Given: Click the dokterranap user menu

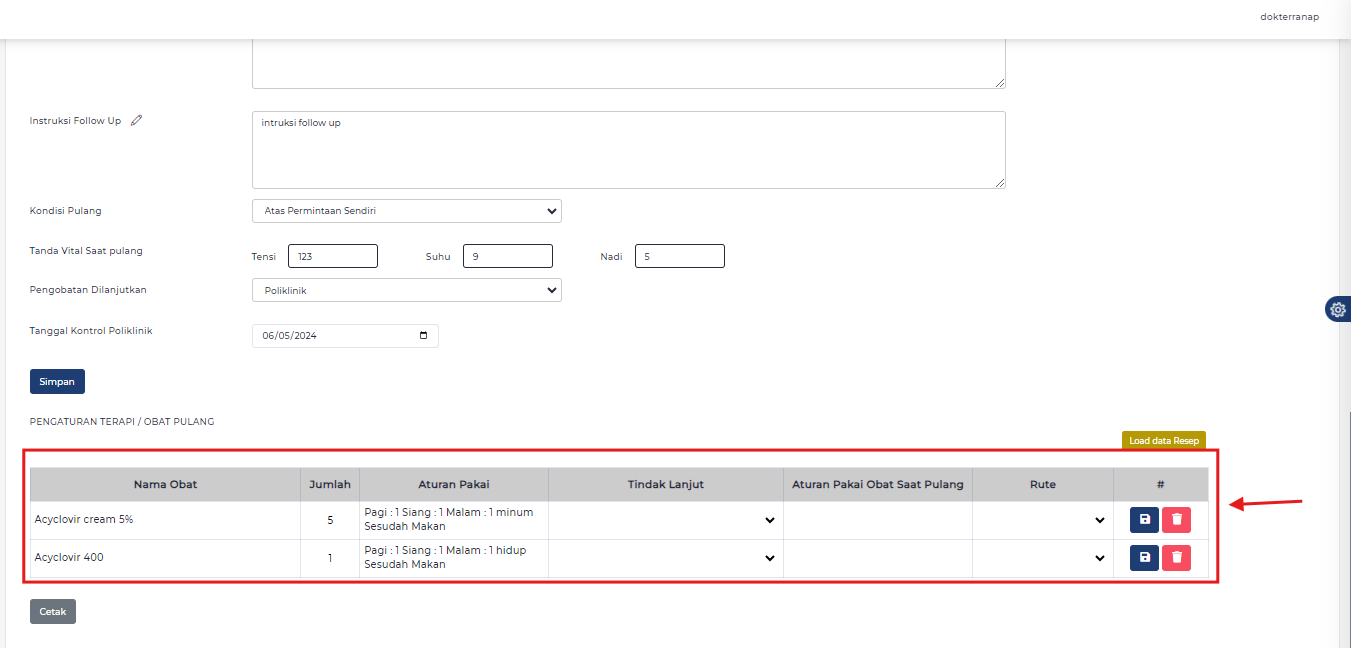Looking at the screenshot, I should tap(1289, 17).
